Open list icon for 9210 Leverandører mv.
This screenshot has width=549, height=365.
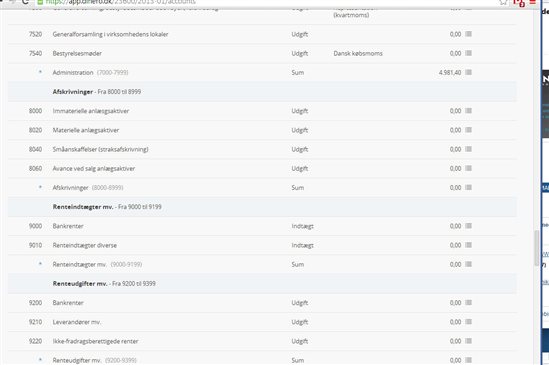(x=468, y=322)
